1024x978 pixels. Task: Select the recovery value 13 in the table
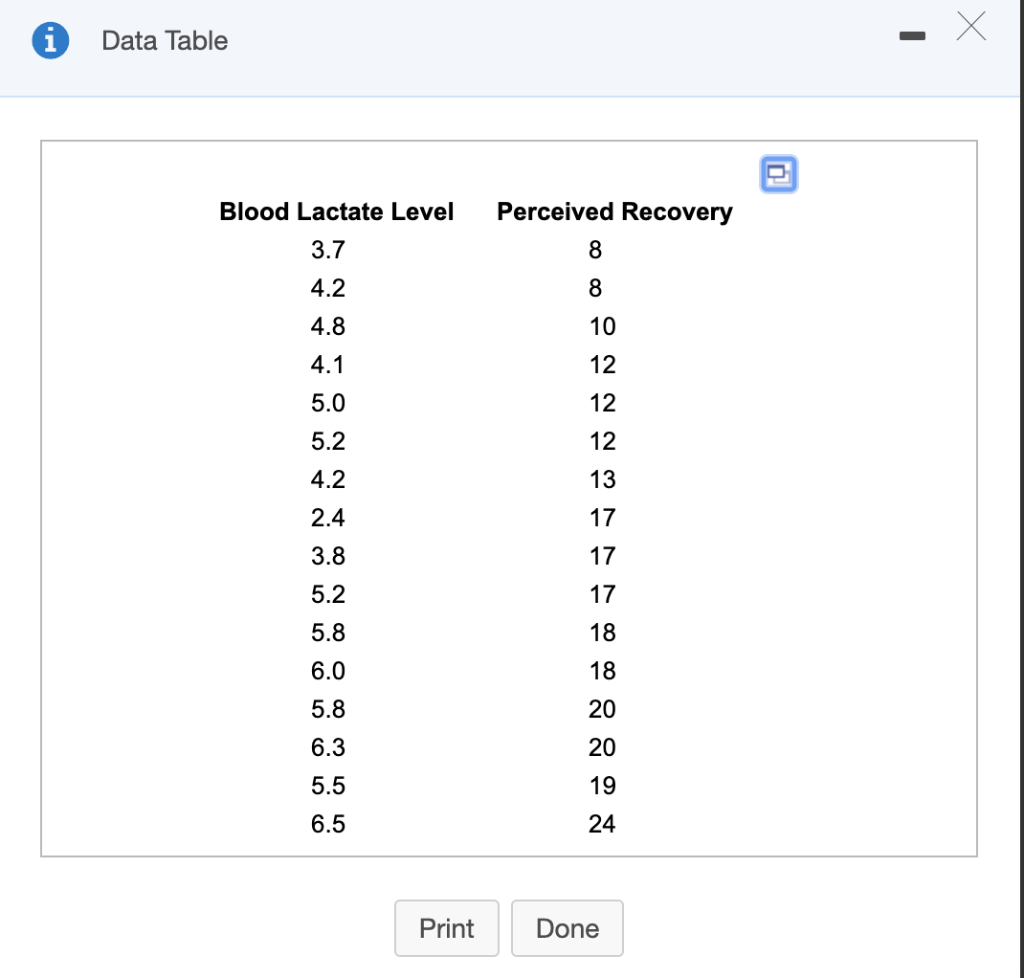[x=603, y=479]
